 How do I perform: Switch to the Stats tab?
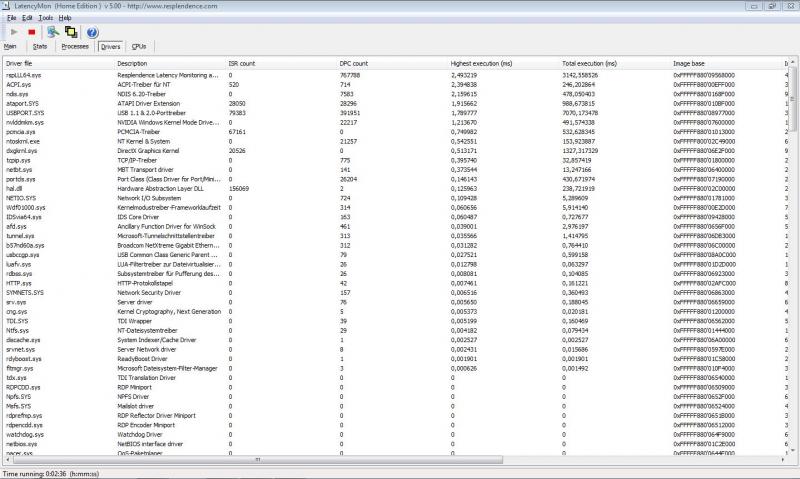point(40,46)
